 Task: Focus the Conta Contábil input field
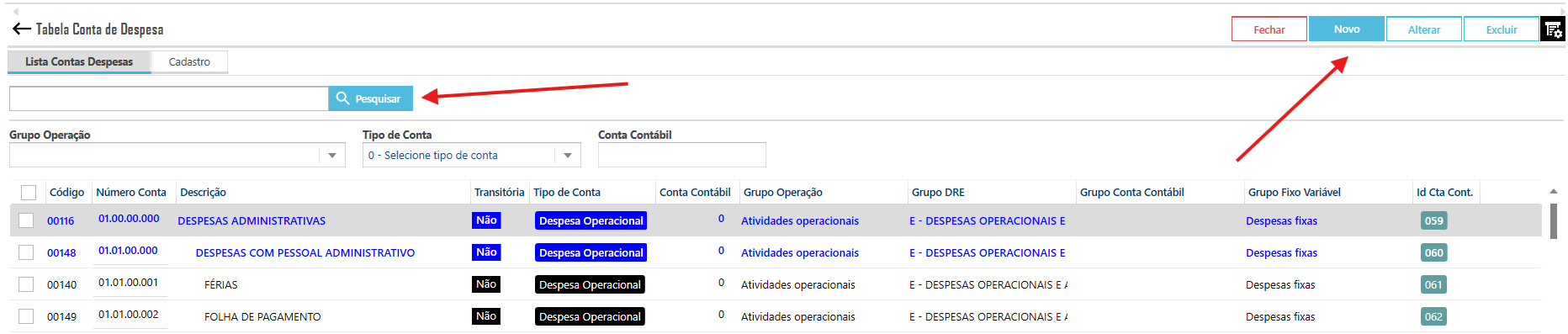[682, 156]
